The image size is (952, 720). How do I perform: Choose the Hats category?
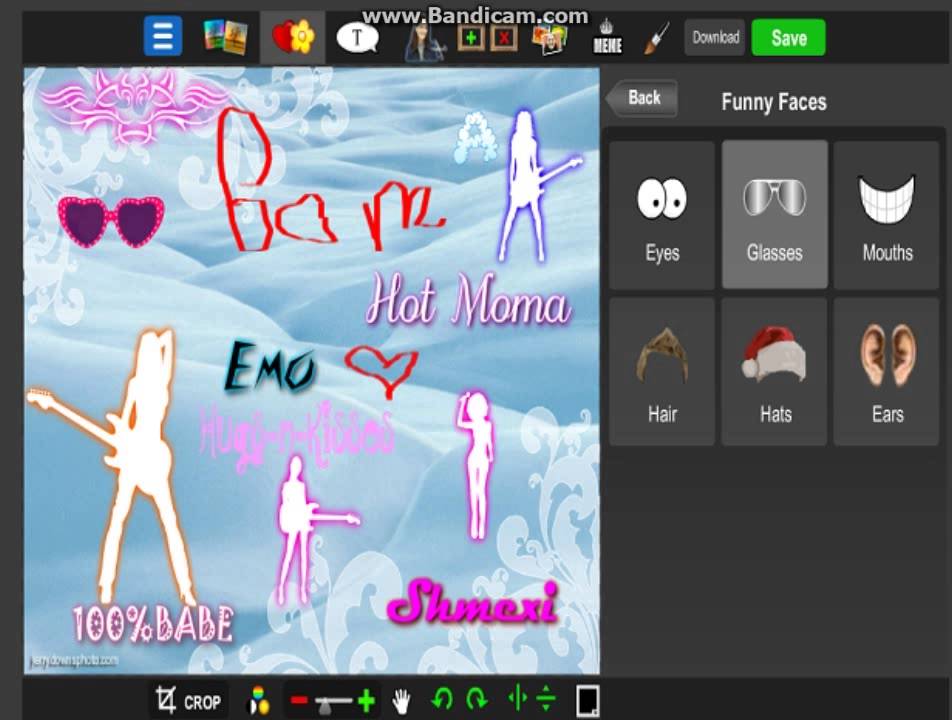point(775,372)
